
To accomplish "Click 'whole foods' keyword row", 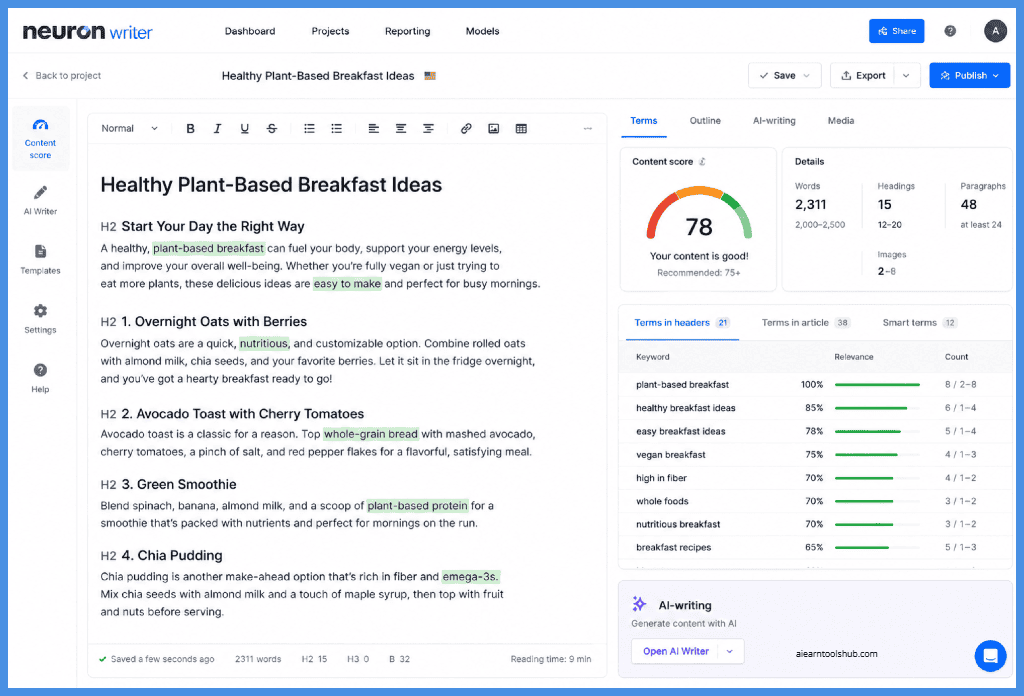I will (814, 501).
